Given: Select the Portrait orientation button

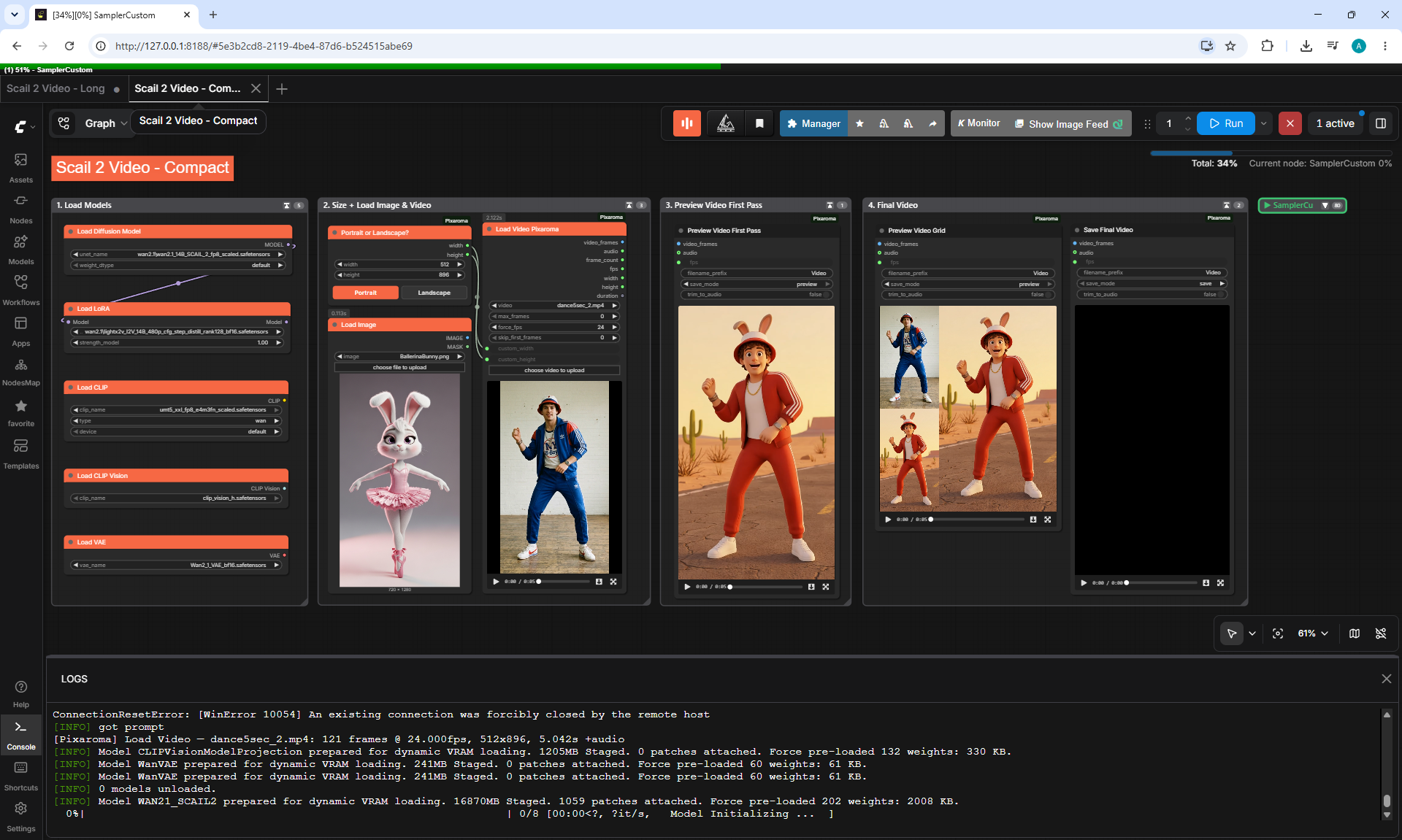Looking at the screenshot, I should point(366,293).
